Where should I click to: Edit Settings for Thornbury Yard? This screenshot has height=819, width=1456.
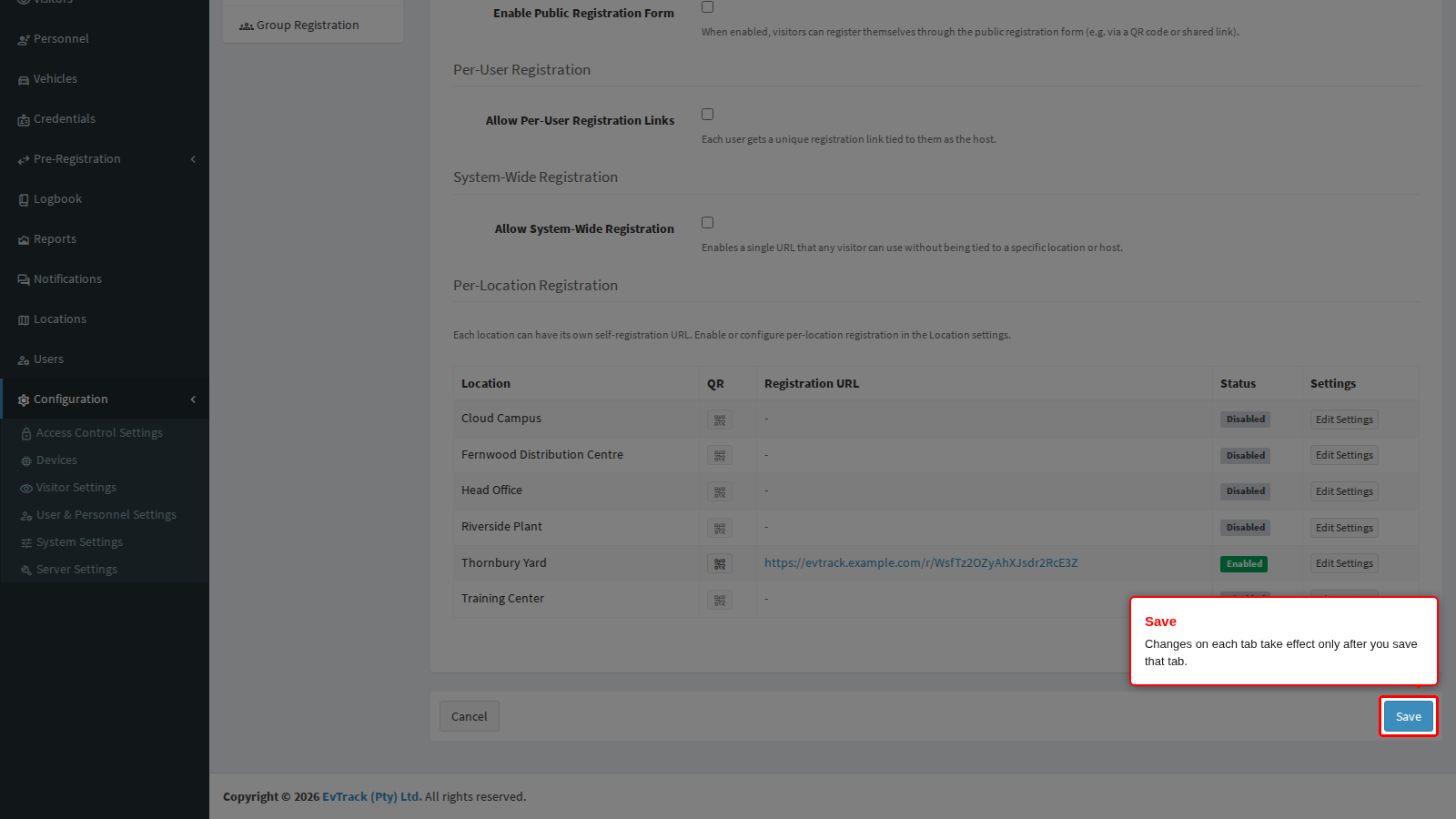pos(1344,563)
